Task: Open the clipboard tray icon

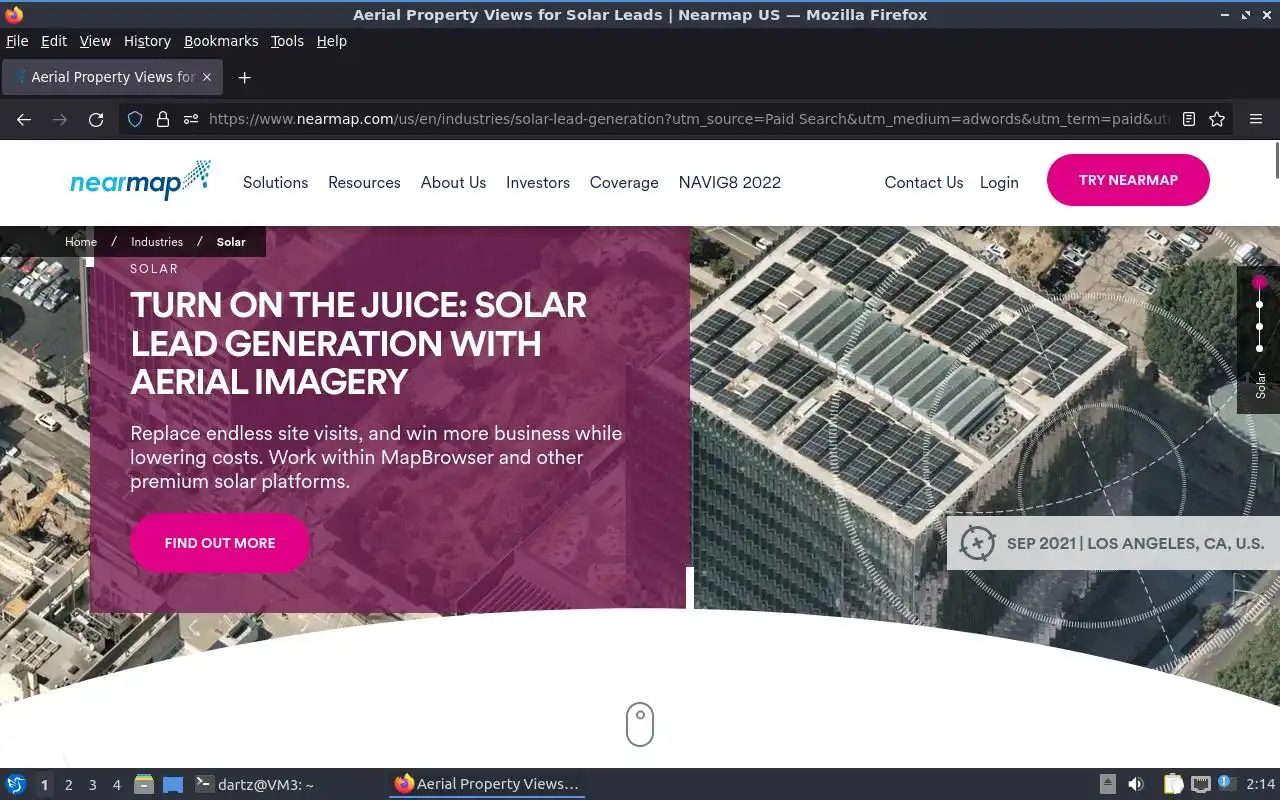Action: tap(1174, 785)
